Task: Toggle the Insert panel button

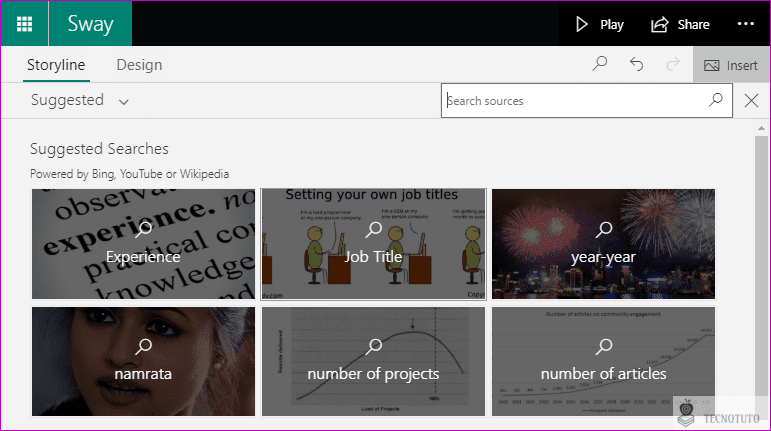Action: point(731,65)
